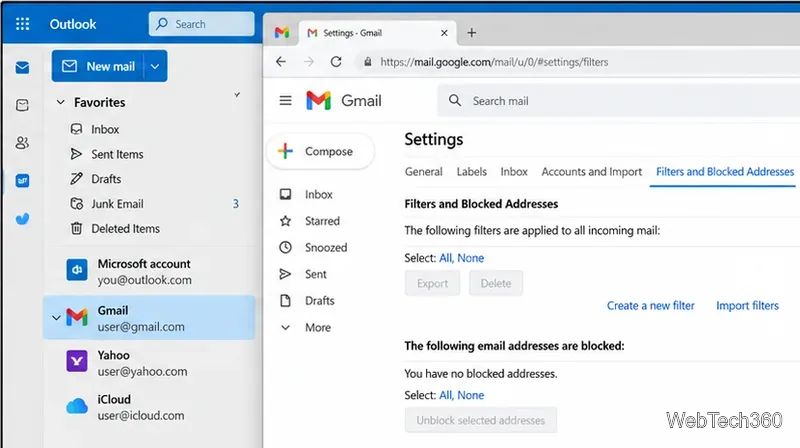Click the small chevron right of the Favorites header
The image size is (800, 448).
click(237, 95)
